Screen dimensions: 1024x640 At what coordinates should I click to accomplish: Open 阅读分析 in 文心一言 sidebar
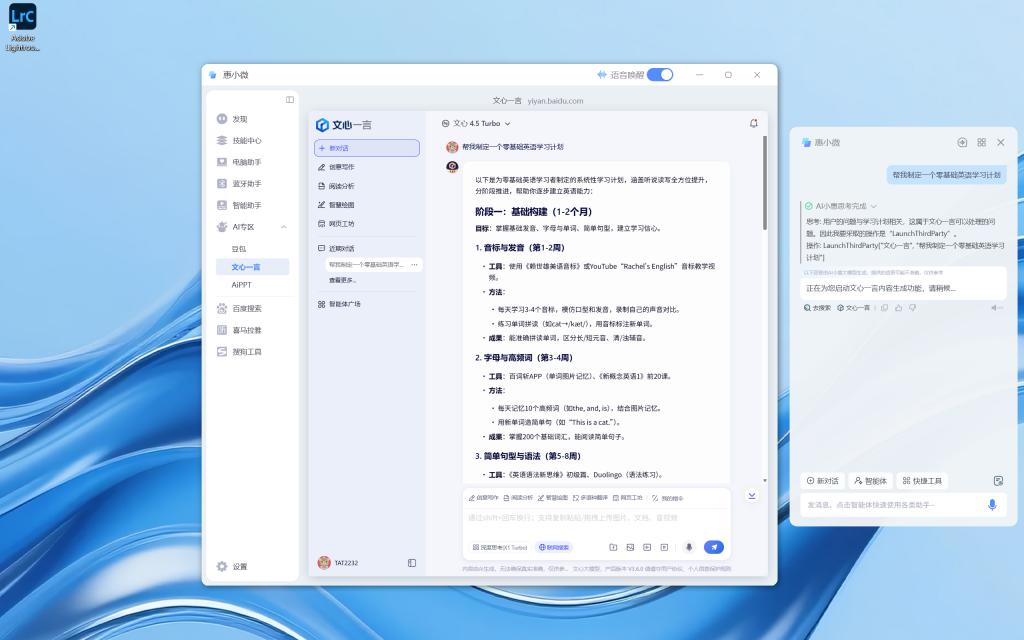click(x=336, y=186)
